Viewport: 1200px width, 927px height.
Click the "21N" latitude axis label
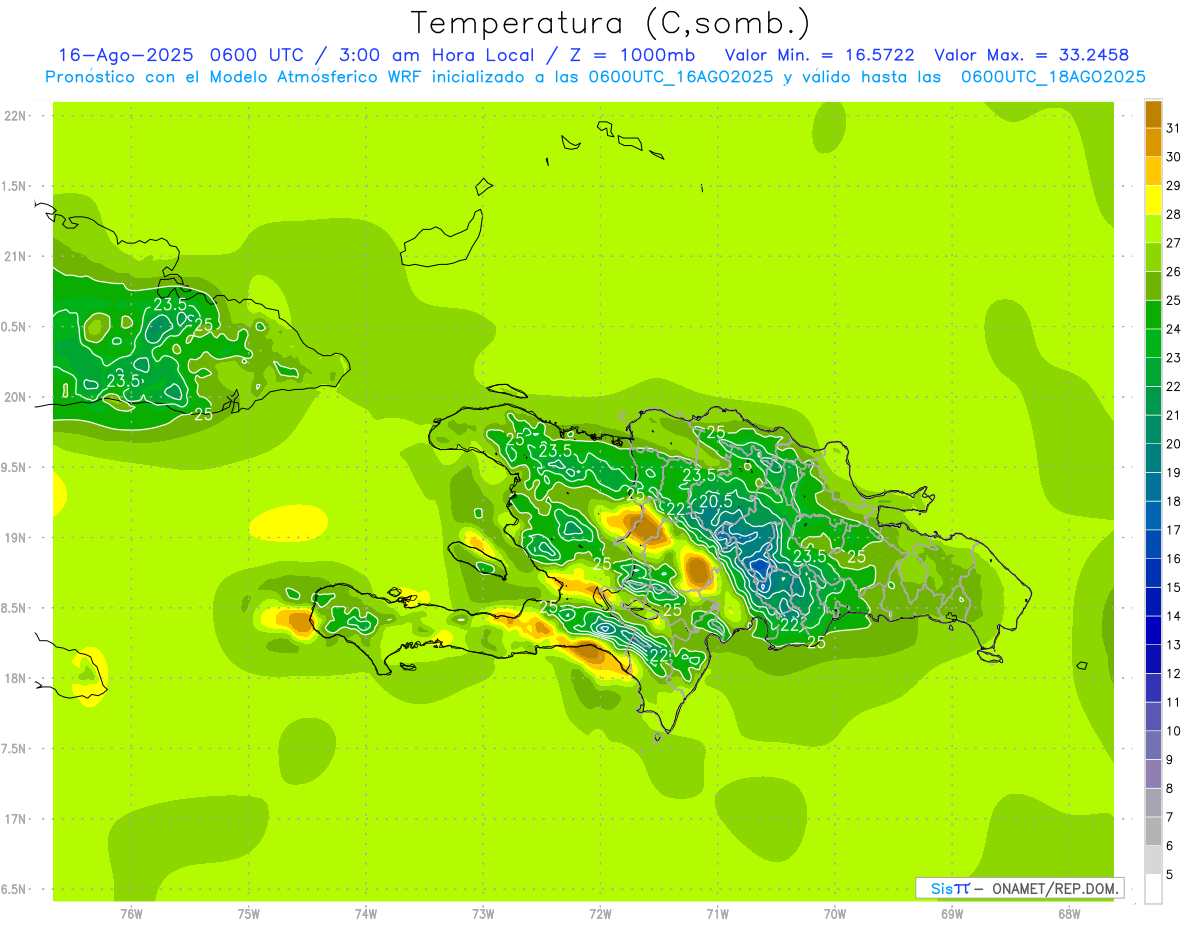[17, 256]
